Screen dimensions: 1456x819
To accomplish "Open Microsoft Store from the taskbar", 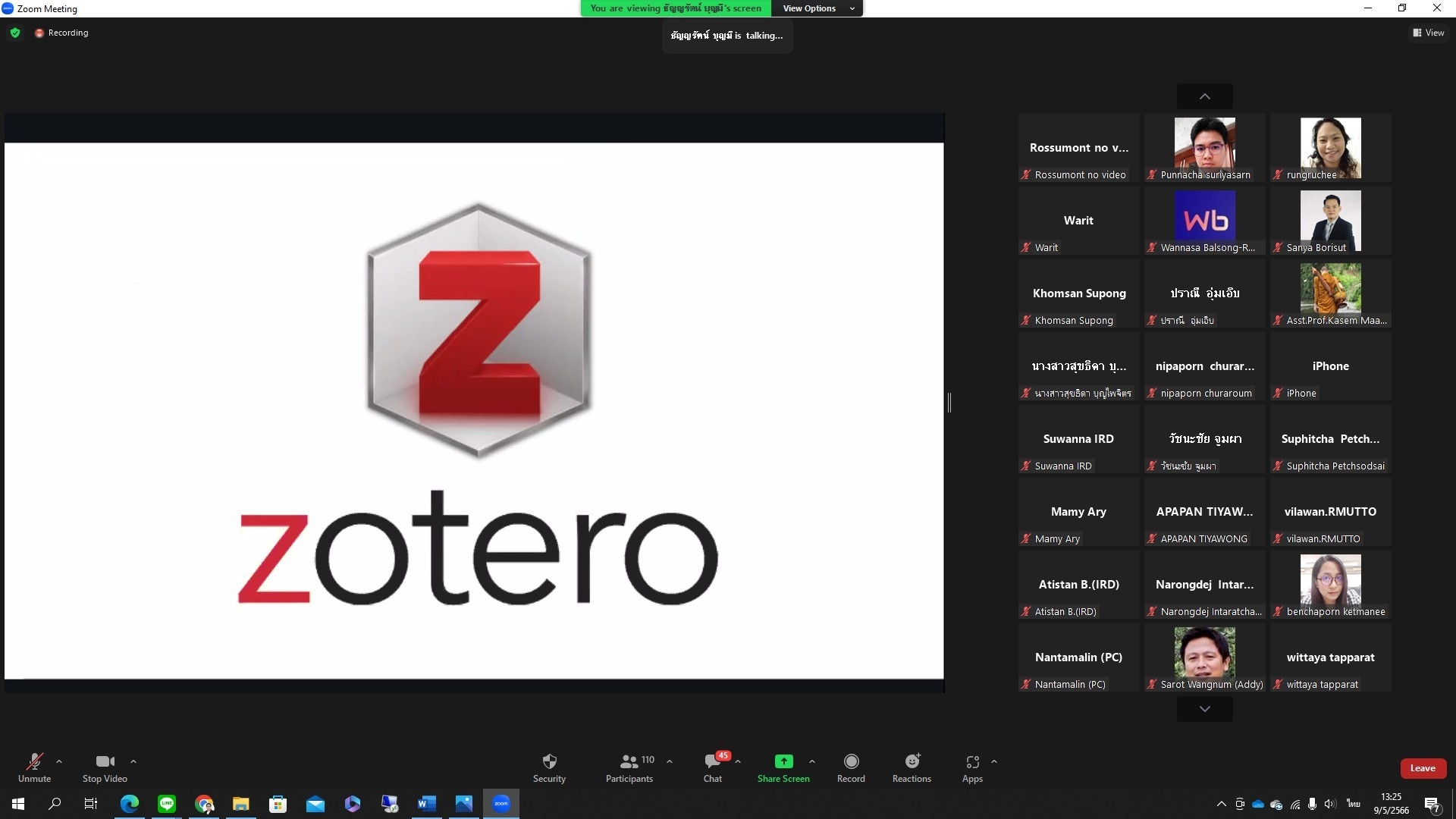I will click(x=278, y=804).
